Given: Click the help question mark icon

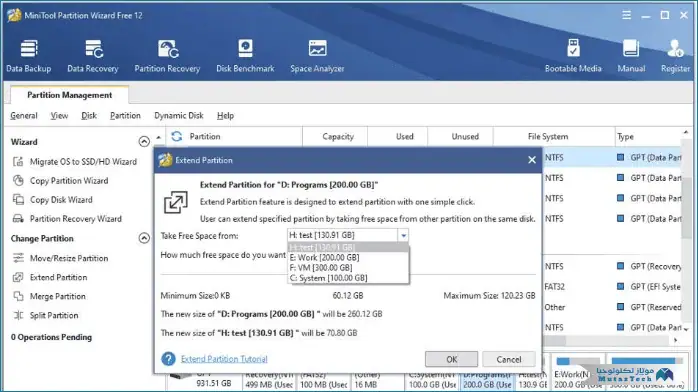Looking at the screenshot, I should point(168,359).
